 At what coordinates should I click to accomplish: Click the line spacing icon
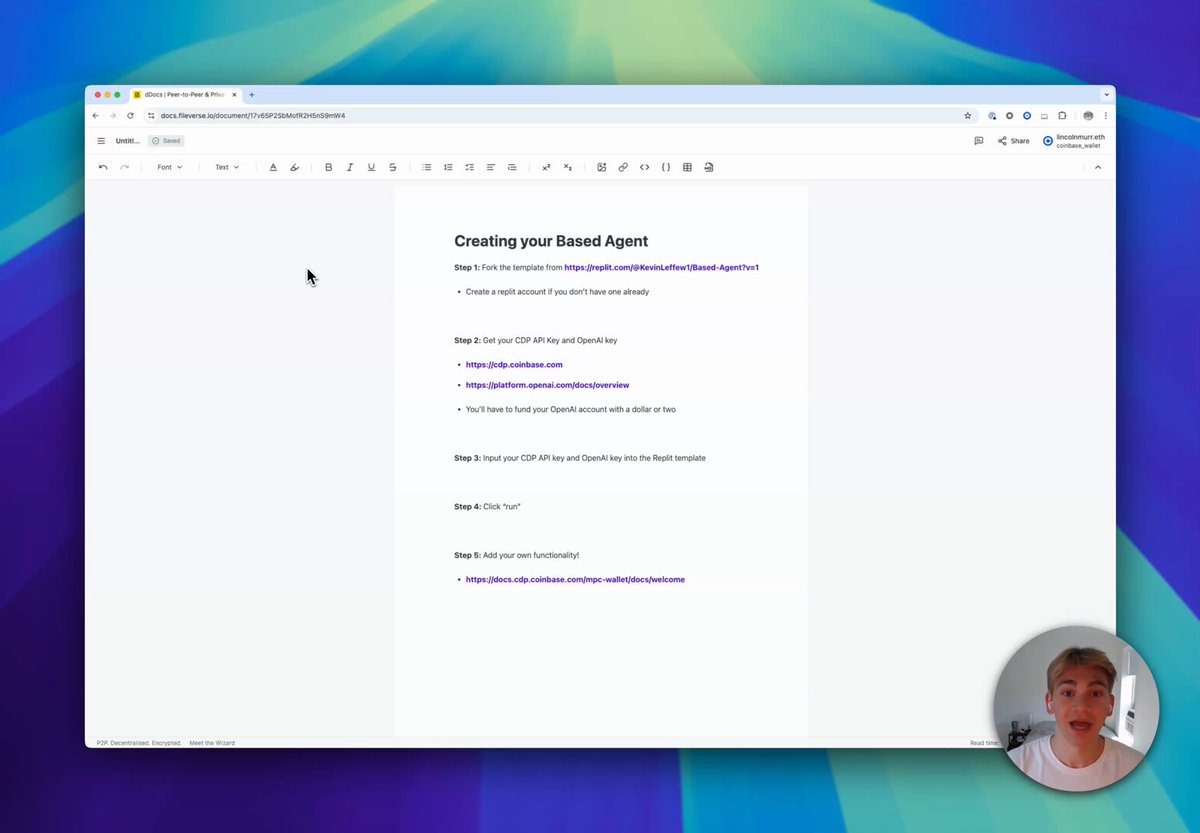tap(512, 167)
